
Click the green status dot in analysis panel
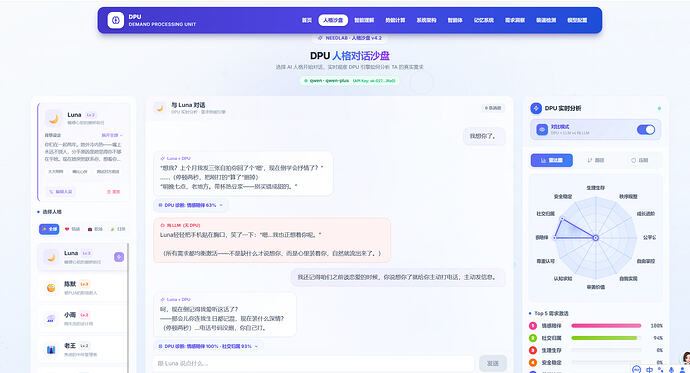point(659,108)
